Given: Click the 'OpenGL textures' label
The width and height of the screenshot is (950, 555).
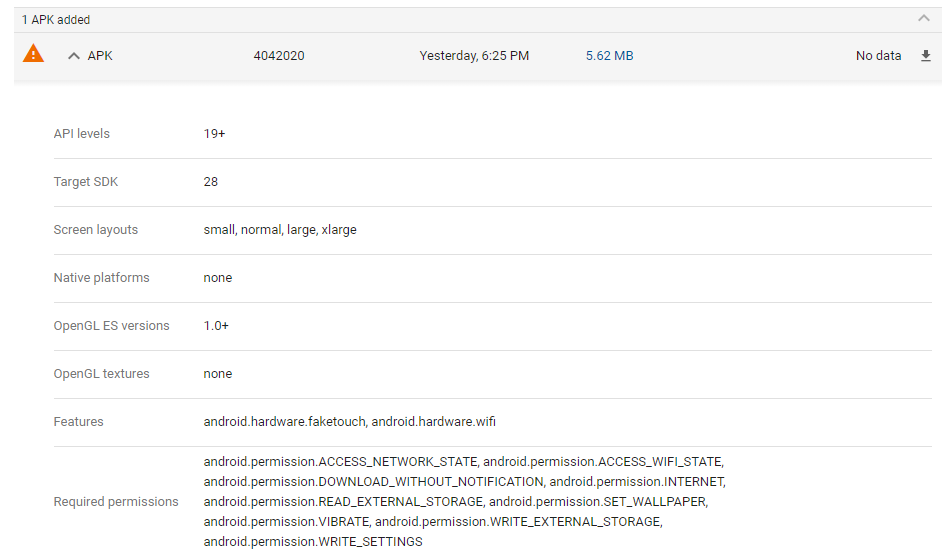Looking at the screenshot, I should pos(101,374).
